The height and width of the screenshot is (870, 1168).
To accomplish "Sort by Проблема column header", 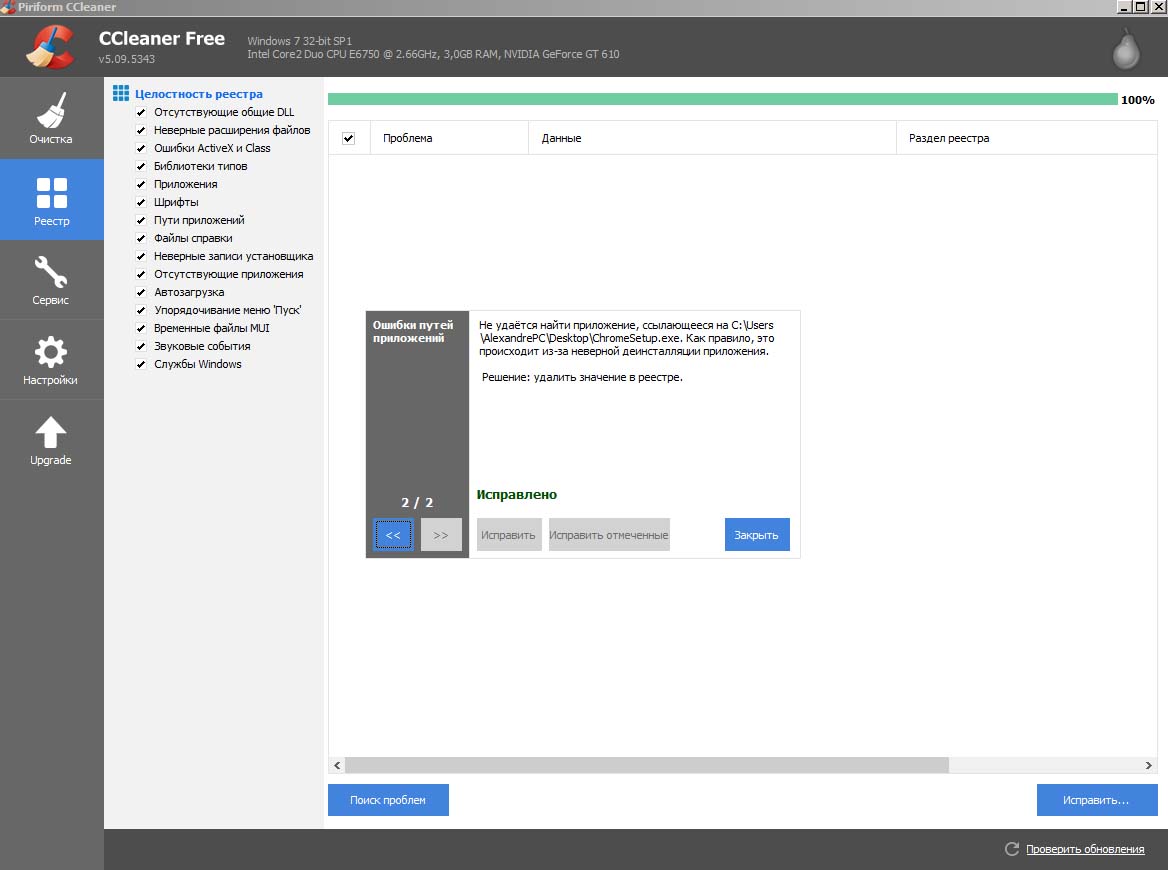I will 449,138.
